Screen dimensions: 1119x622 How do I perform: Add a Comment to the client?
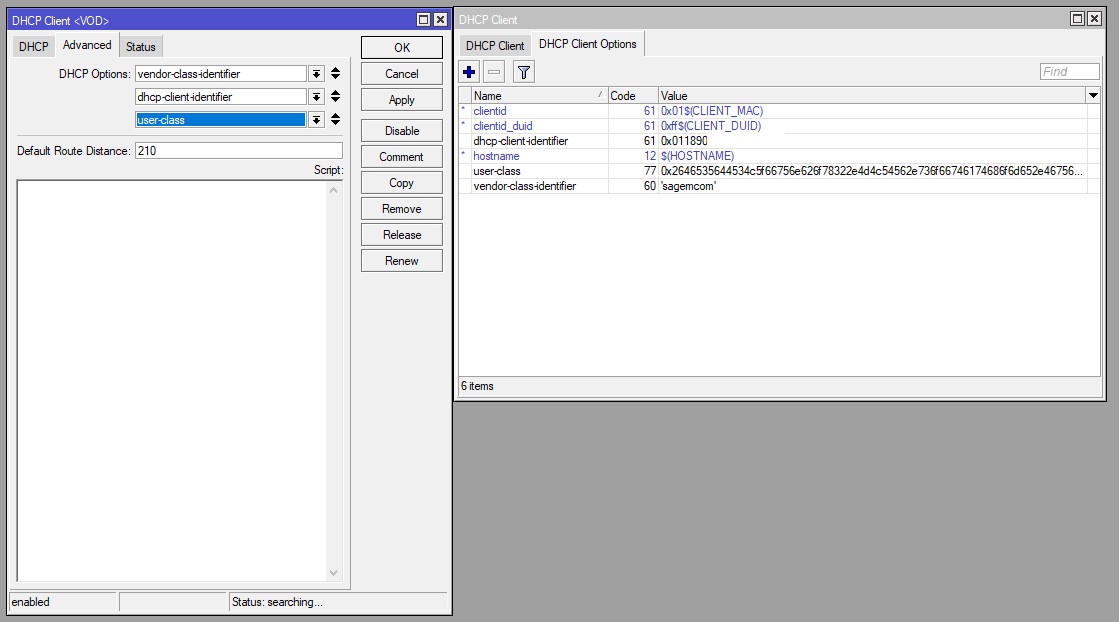(402, 157)
